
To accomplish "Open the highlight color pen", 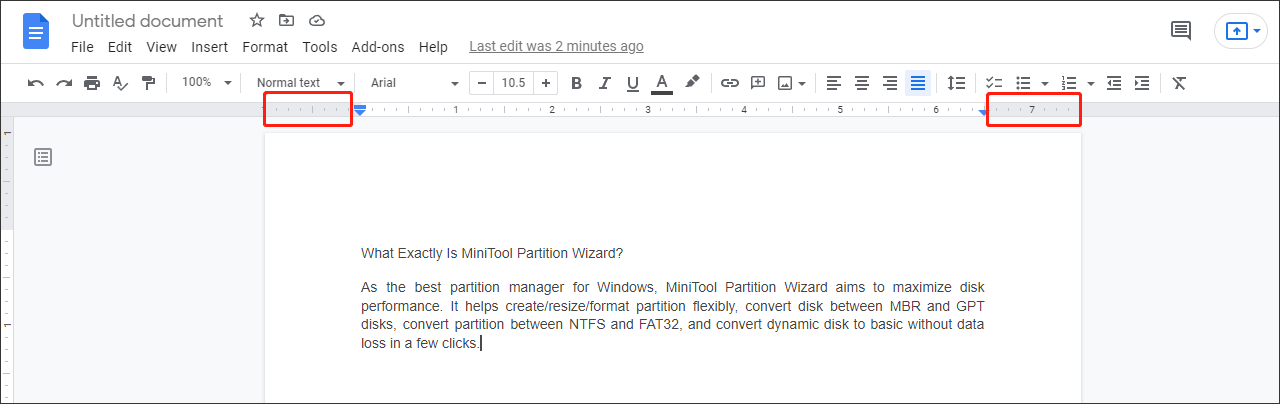I will tap(691, 83).
